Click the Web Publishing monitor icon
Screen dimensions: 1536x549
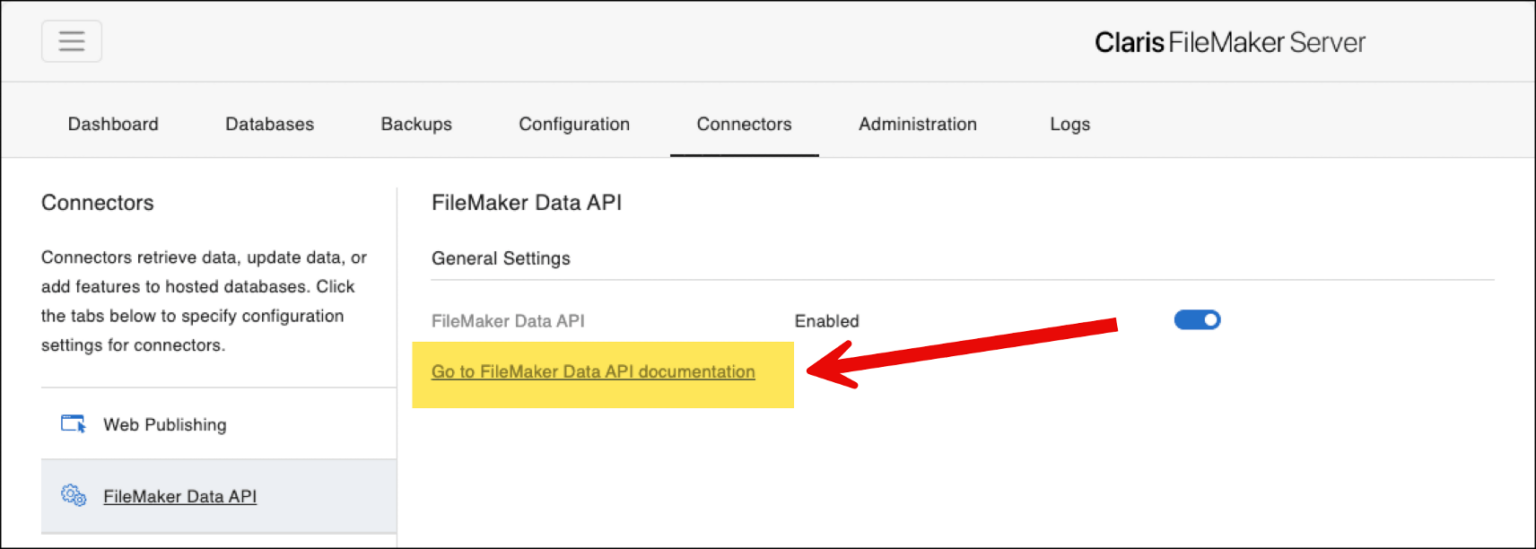click(x=74, y=424)
